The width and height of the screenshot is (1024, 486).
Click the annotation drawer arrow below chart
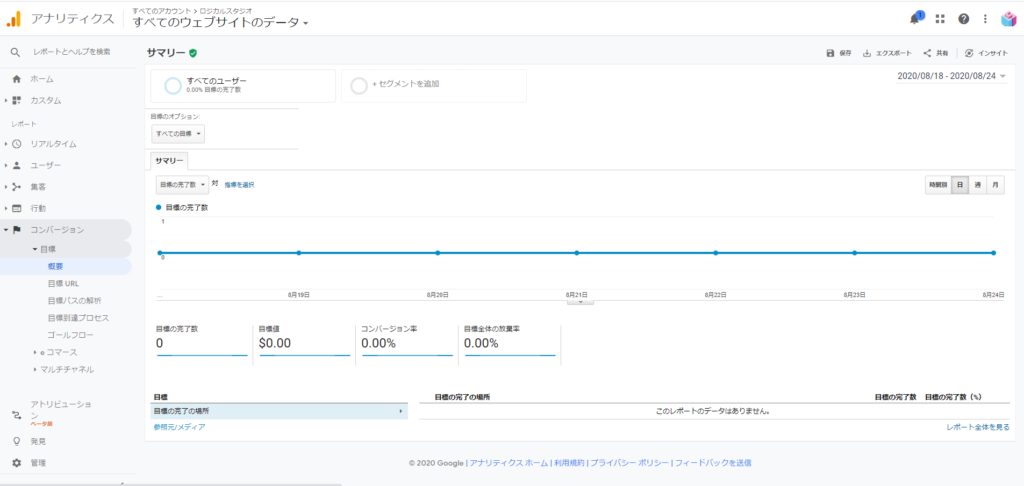(581, 302)
